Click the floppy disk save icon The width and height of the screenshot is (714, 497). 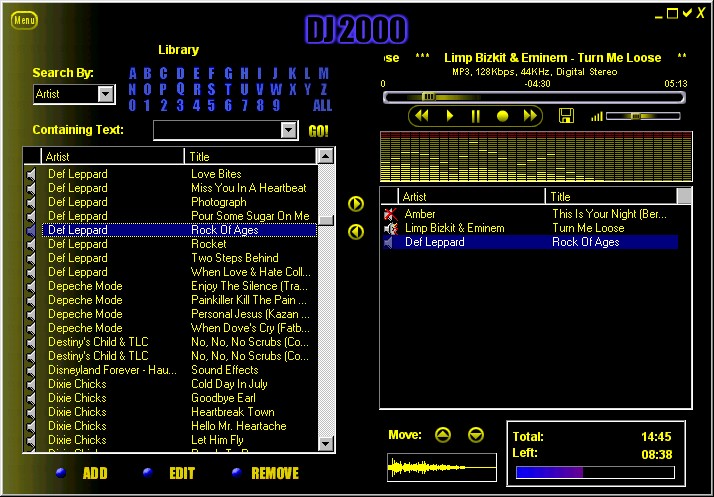[566, 116]
